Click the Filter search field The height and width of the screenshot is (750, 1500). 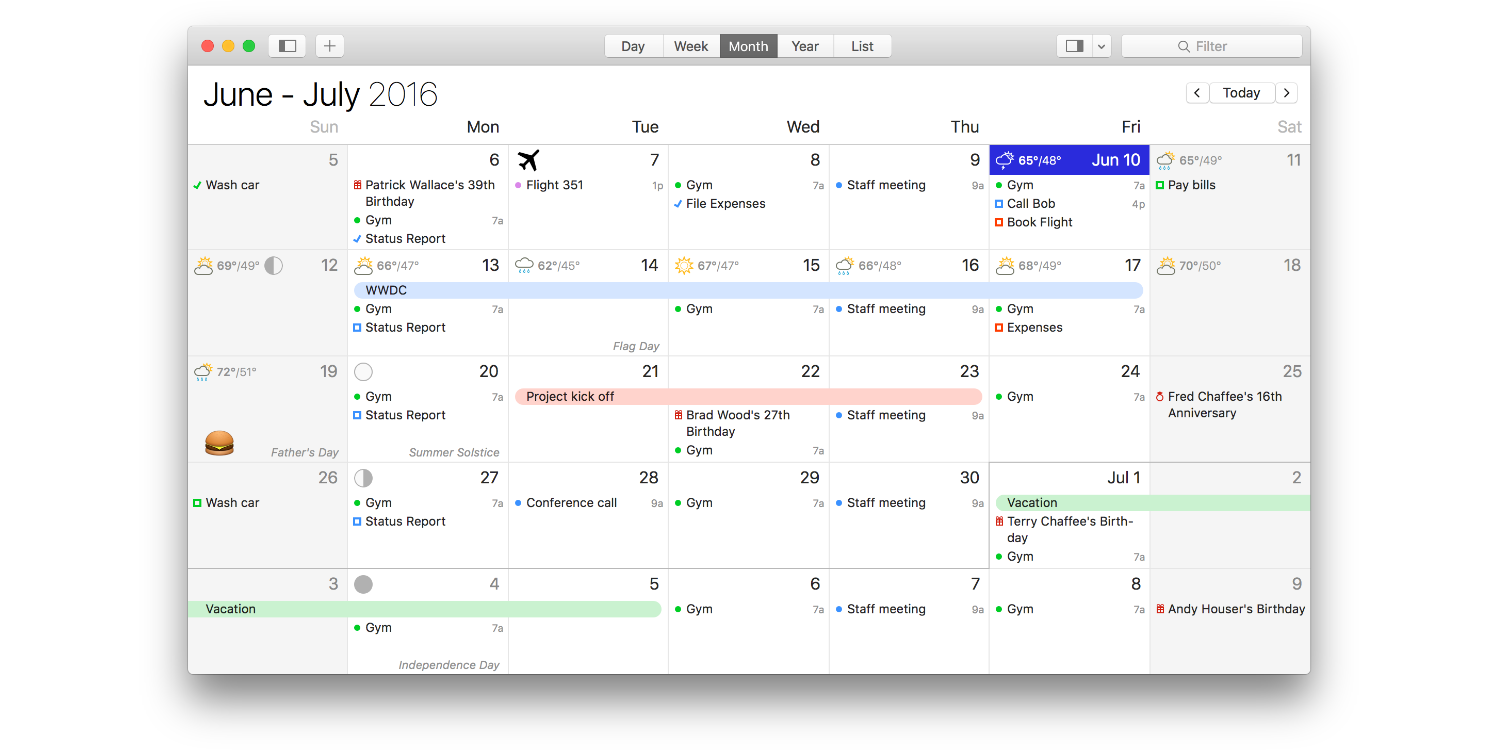pos(1211,46)
